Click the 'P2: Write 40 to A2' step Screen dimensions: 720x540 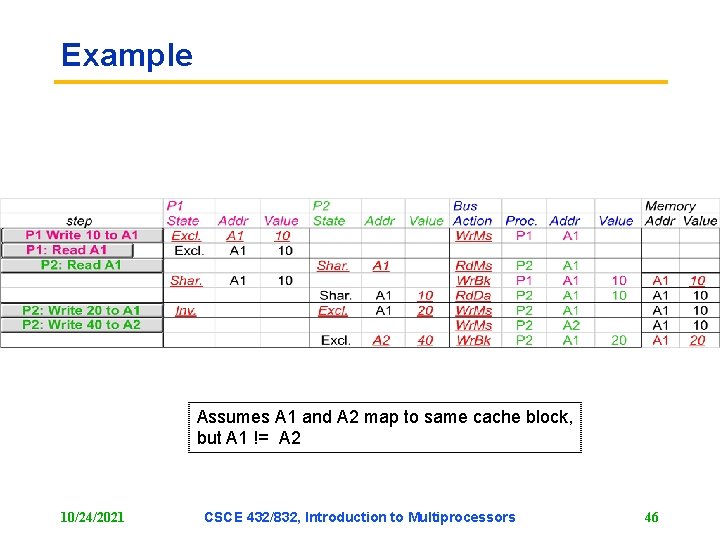pyautogui.click(x=82, y=325)
